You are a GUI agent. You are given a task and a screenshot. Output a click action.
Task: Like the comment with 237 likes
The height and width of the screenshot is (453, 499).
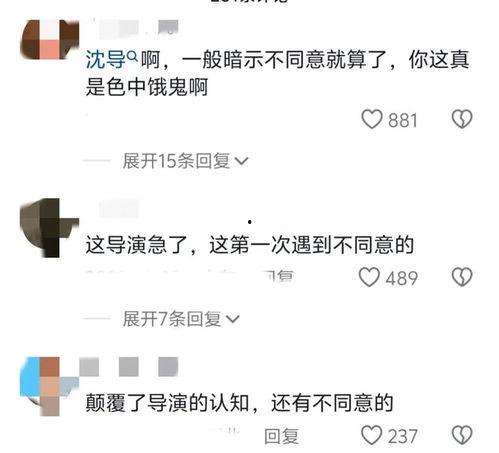point(372,435)
